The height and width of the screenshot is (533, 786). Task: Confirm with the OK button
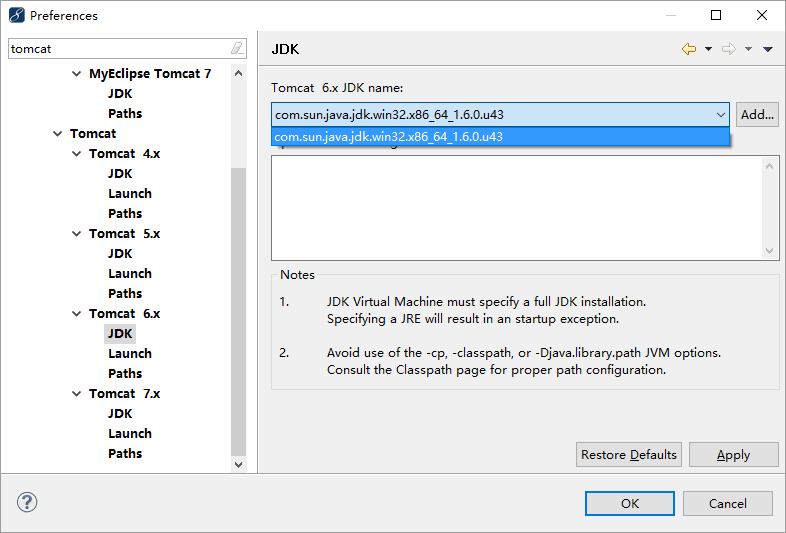tap(630, 503)
